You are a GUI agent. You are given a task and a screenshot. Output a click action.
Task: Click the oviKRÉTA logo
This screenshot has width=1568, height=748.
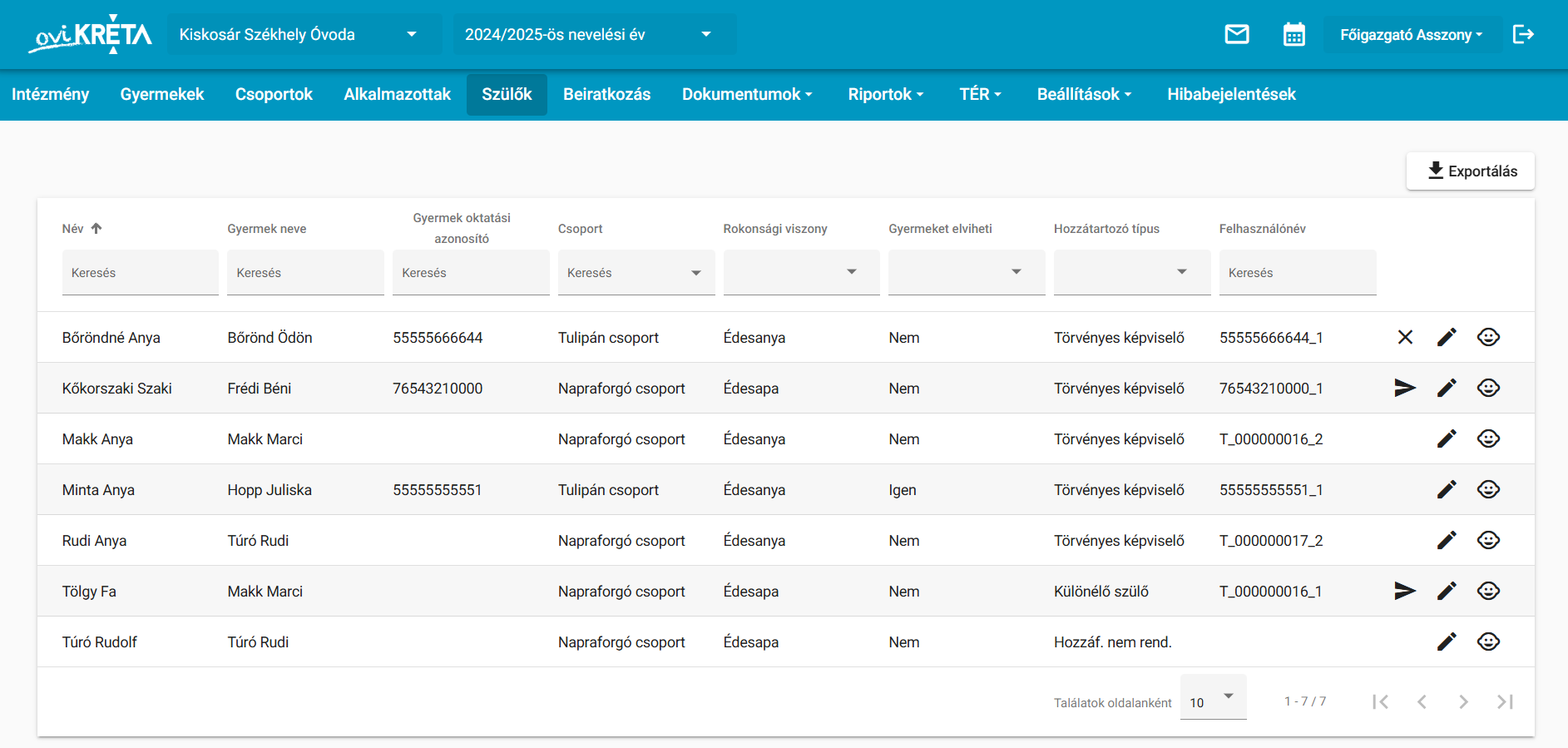coord(90,34)
